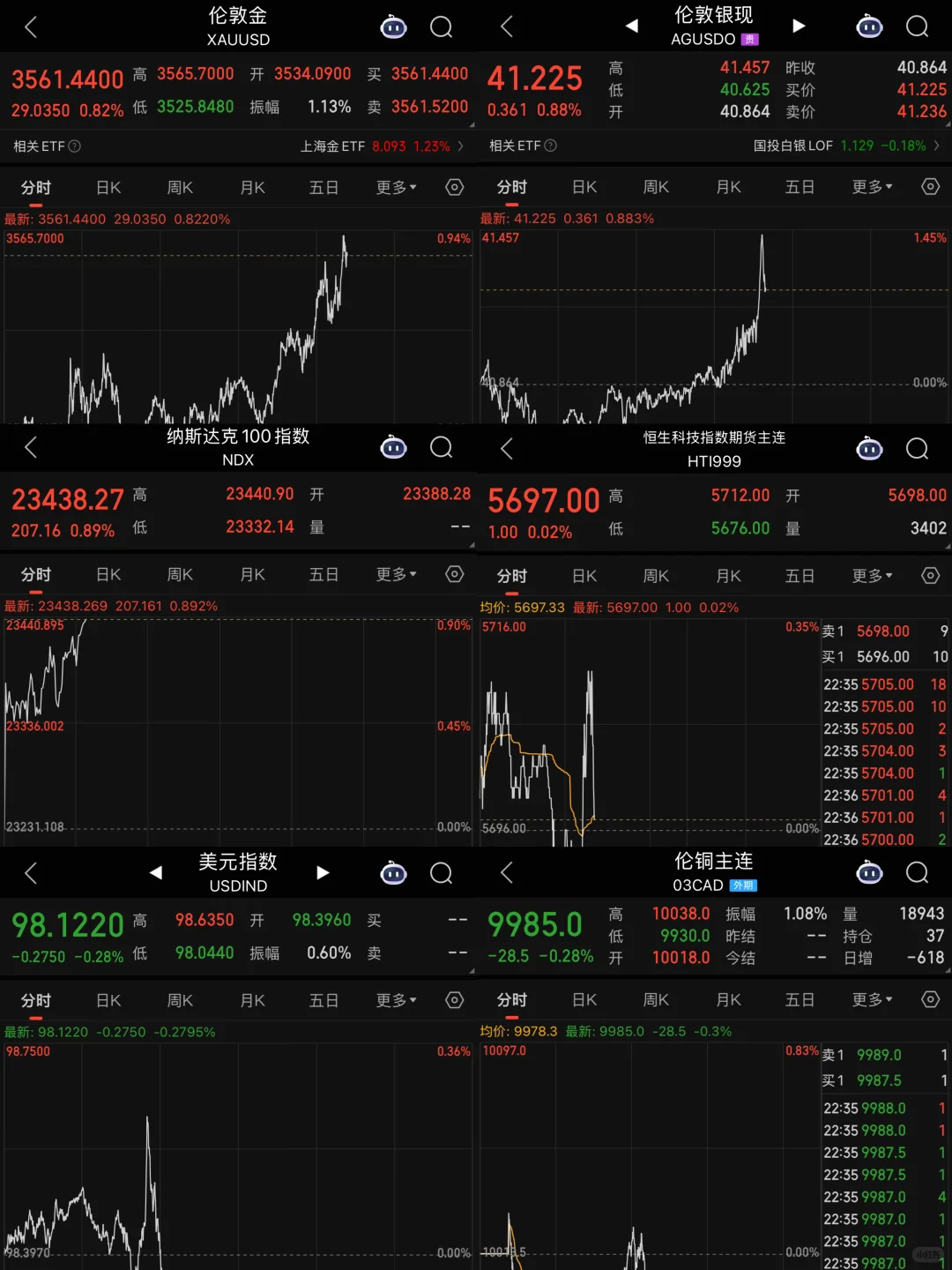Image resolution: width=952 pixels, height=1270 pixels.
Task: Tap the search icon in 伦铜主连 panel
Action: 918,872
